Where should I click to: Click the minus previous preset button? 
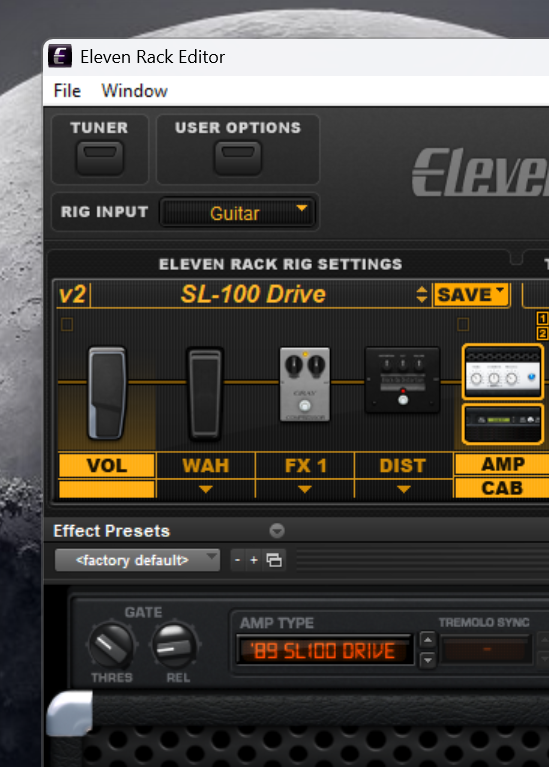tap(238, 560)
